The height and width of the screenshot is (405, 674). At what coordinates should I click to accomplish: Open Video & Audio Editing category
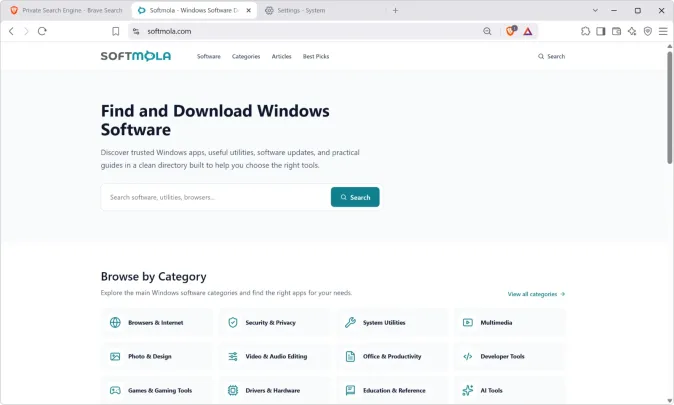click(276, 356)
